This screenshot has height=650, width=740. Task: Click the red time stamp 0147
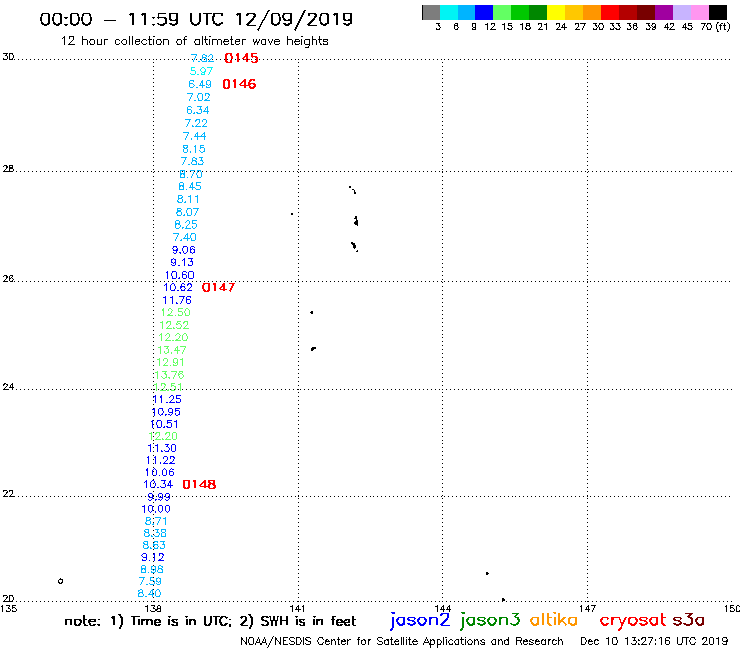pos(218,287)
